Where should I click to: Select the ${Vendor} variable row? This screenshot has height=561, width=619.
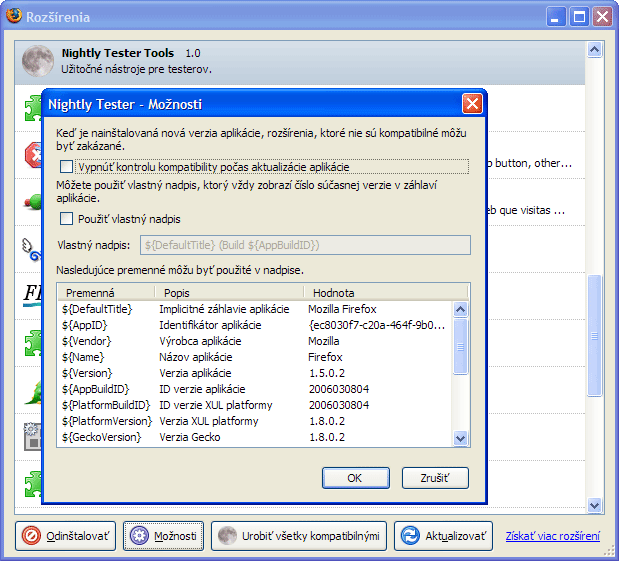[x=255, y=341]
